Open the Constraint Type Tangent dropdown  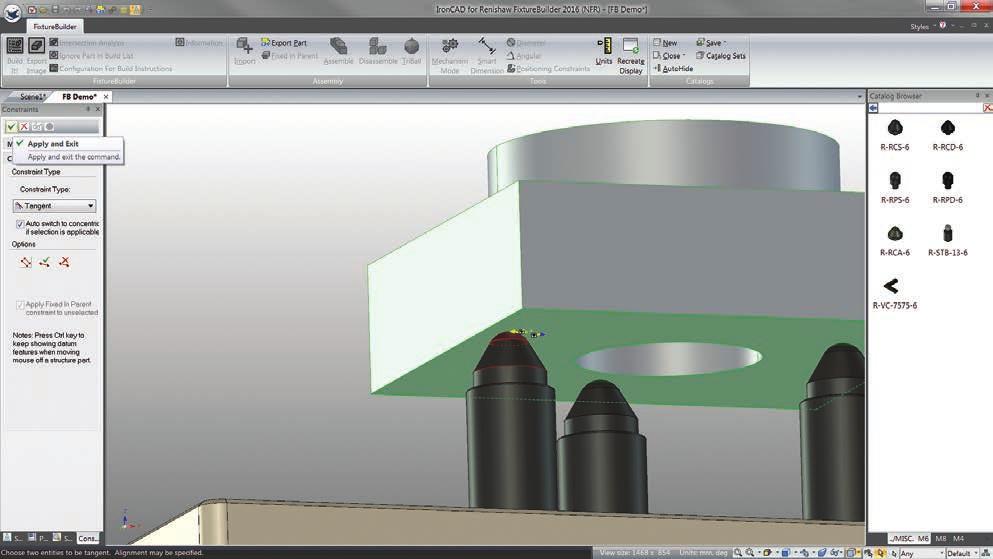click(x=54, y=206)
